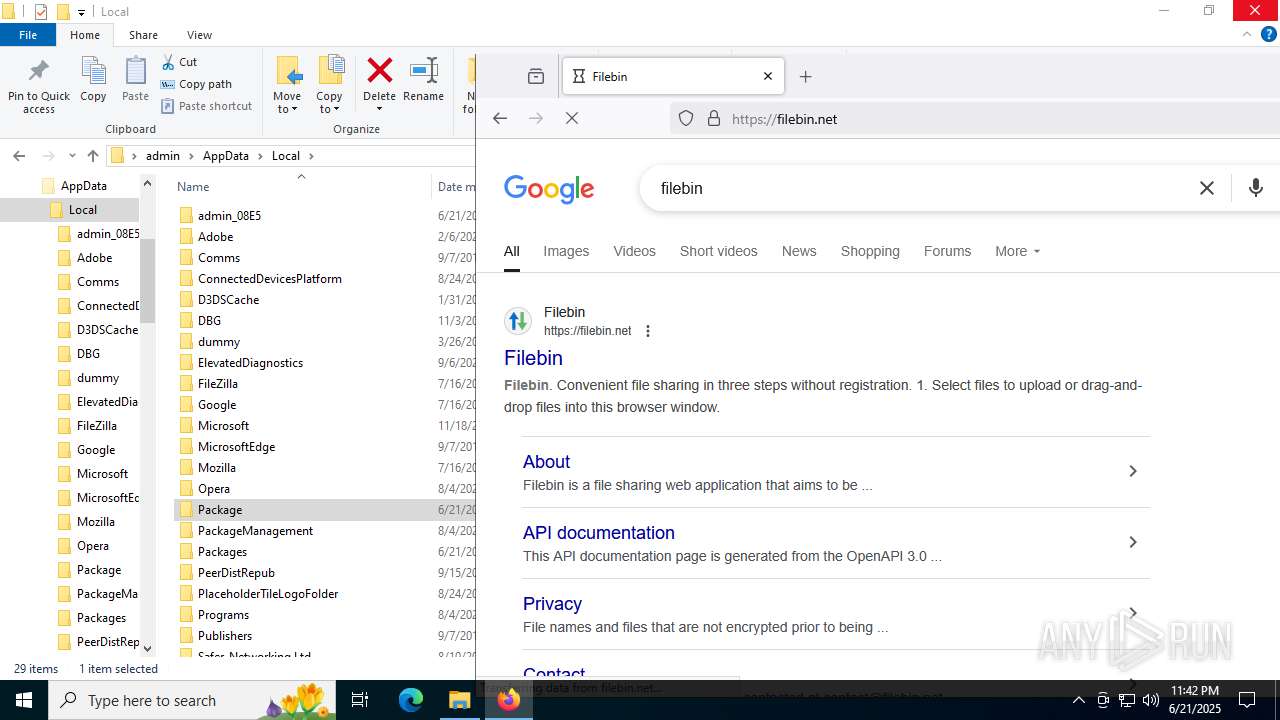The image size is (1280, 720).
Task: Switch to Shopping results tab
Action: coord(870,251)
